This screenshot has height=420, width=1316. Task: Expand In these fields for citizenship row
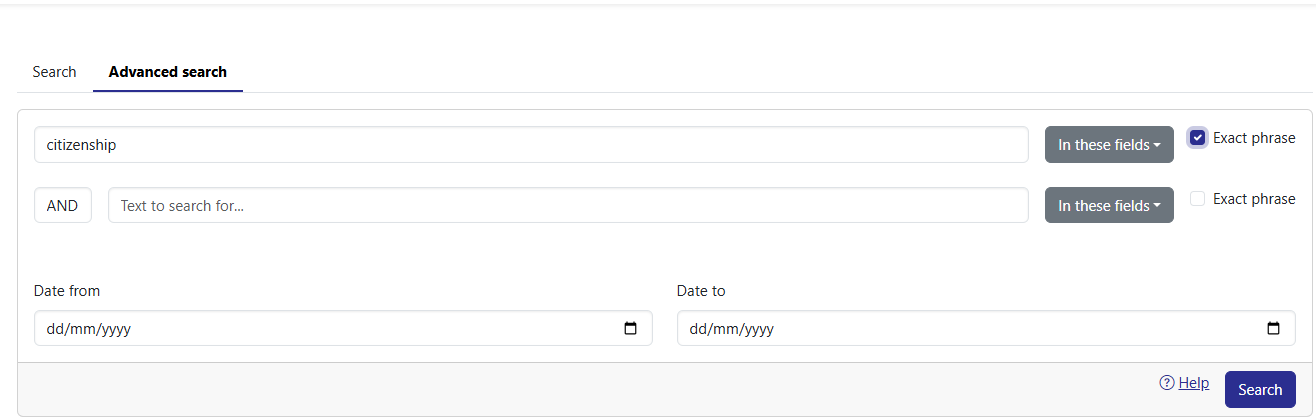(x=1109, y=145)
